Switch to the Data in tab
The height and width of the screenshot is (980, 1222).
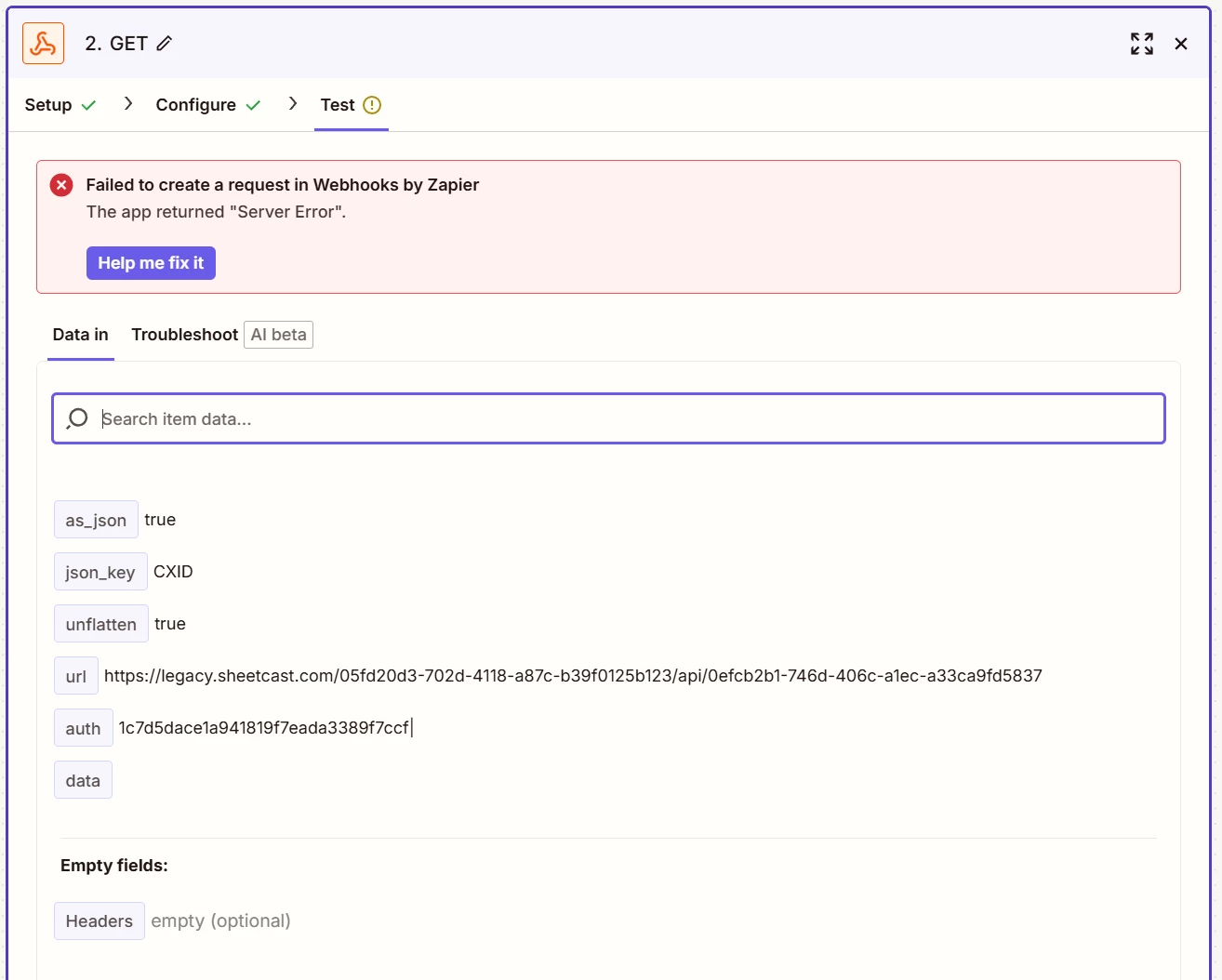click(81, 335)
